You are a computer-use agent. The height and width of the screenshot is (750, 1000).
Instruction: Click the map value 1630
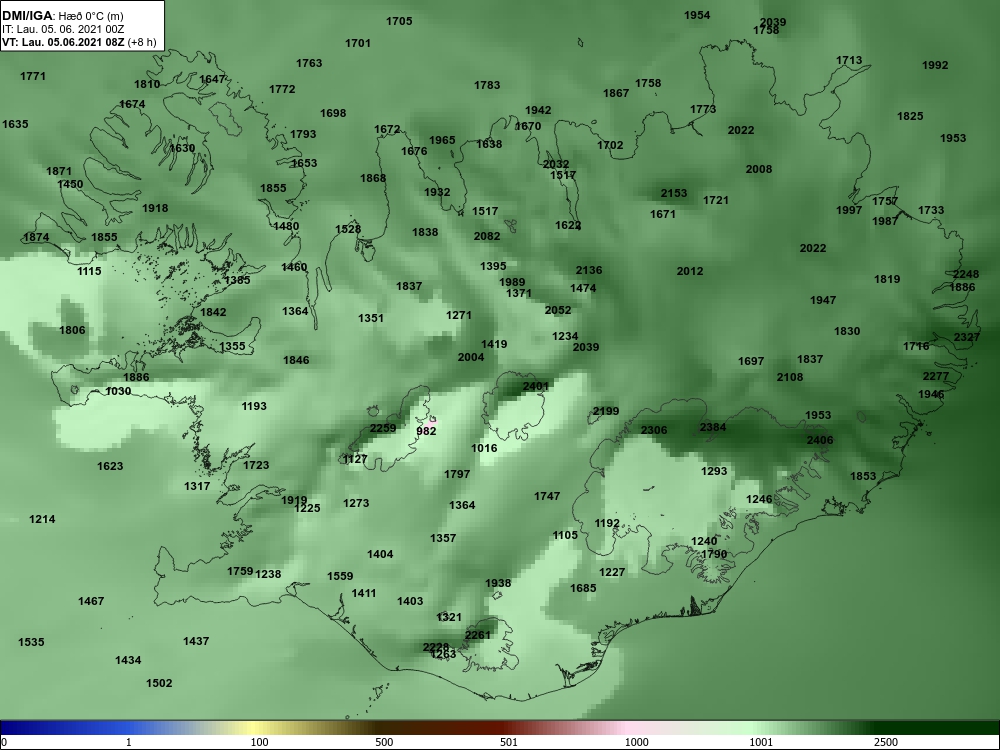182,149
